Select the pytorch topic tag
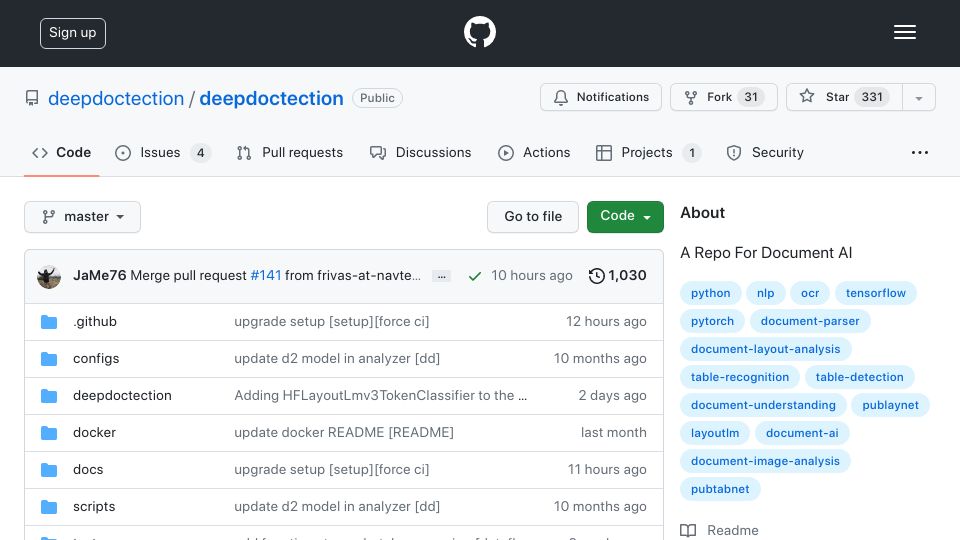This screenshot has width=960, height=540. [x=713, y=321]
